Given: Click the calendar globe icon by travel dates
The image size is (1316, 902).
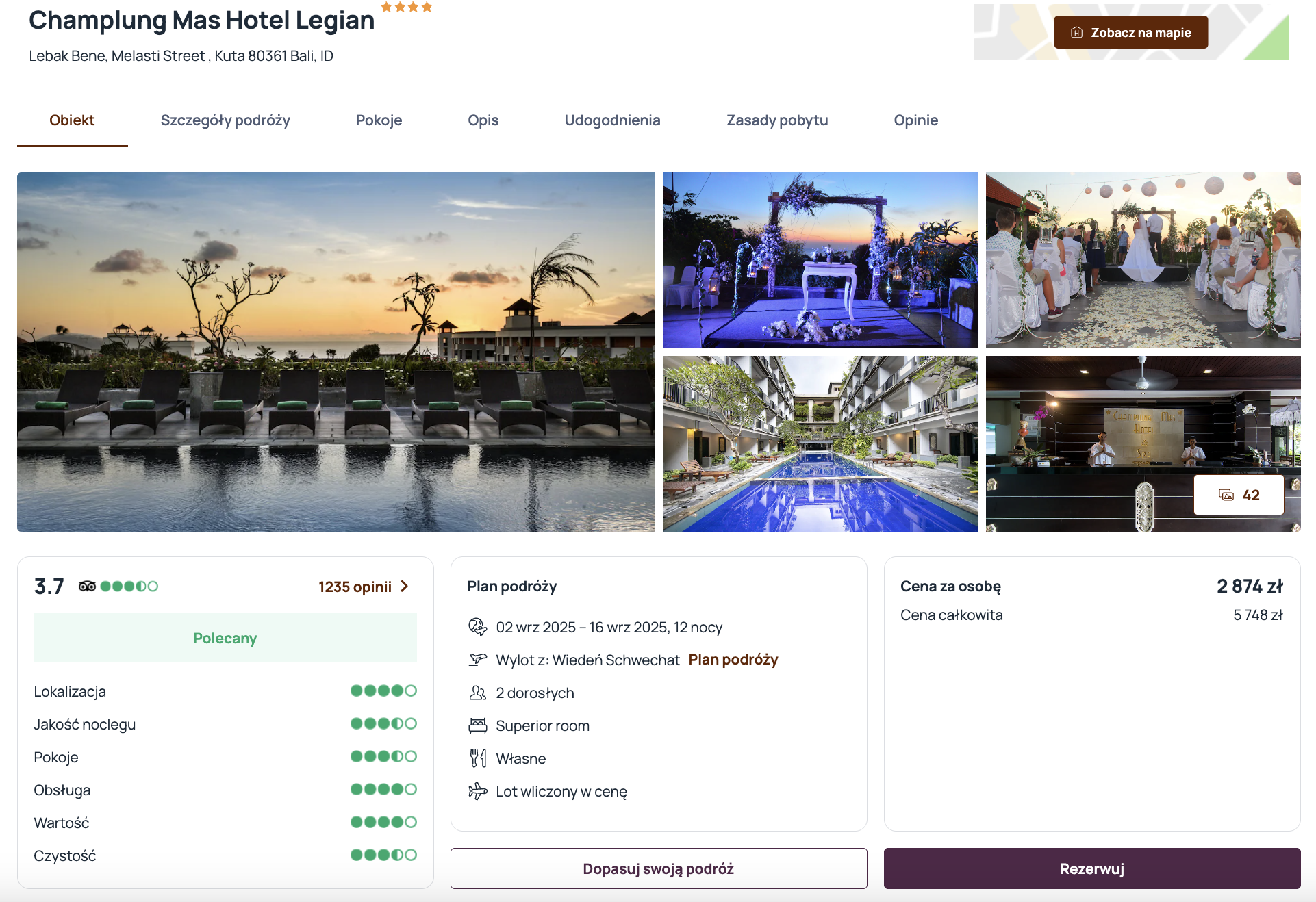Looking at the screenshot, I should coord(477,626).
